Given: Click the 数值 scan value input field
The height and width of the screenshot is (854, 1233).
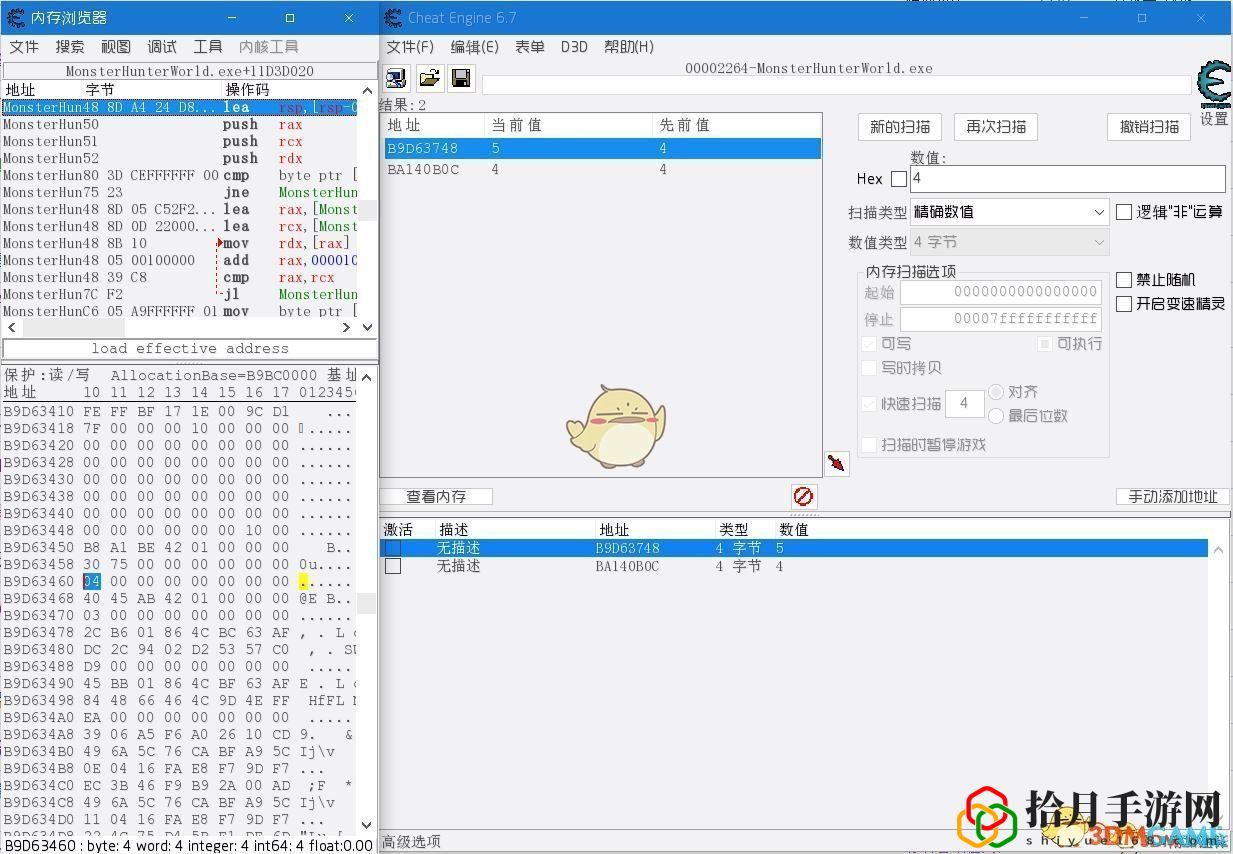Looking at the screenshot, I should pyautogui.click(x=1067, y=179).
